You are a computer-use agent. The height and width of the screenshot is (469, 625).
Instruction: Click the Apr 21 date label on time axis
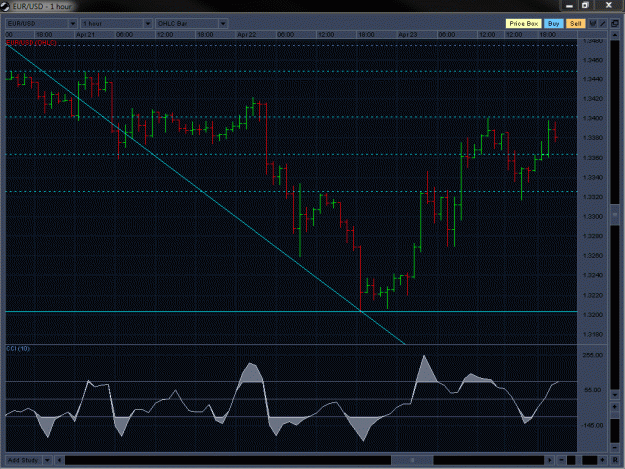tap(85, 35)
